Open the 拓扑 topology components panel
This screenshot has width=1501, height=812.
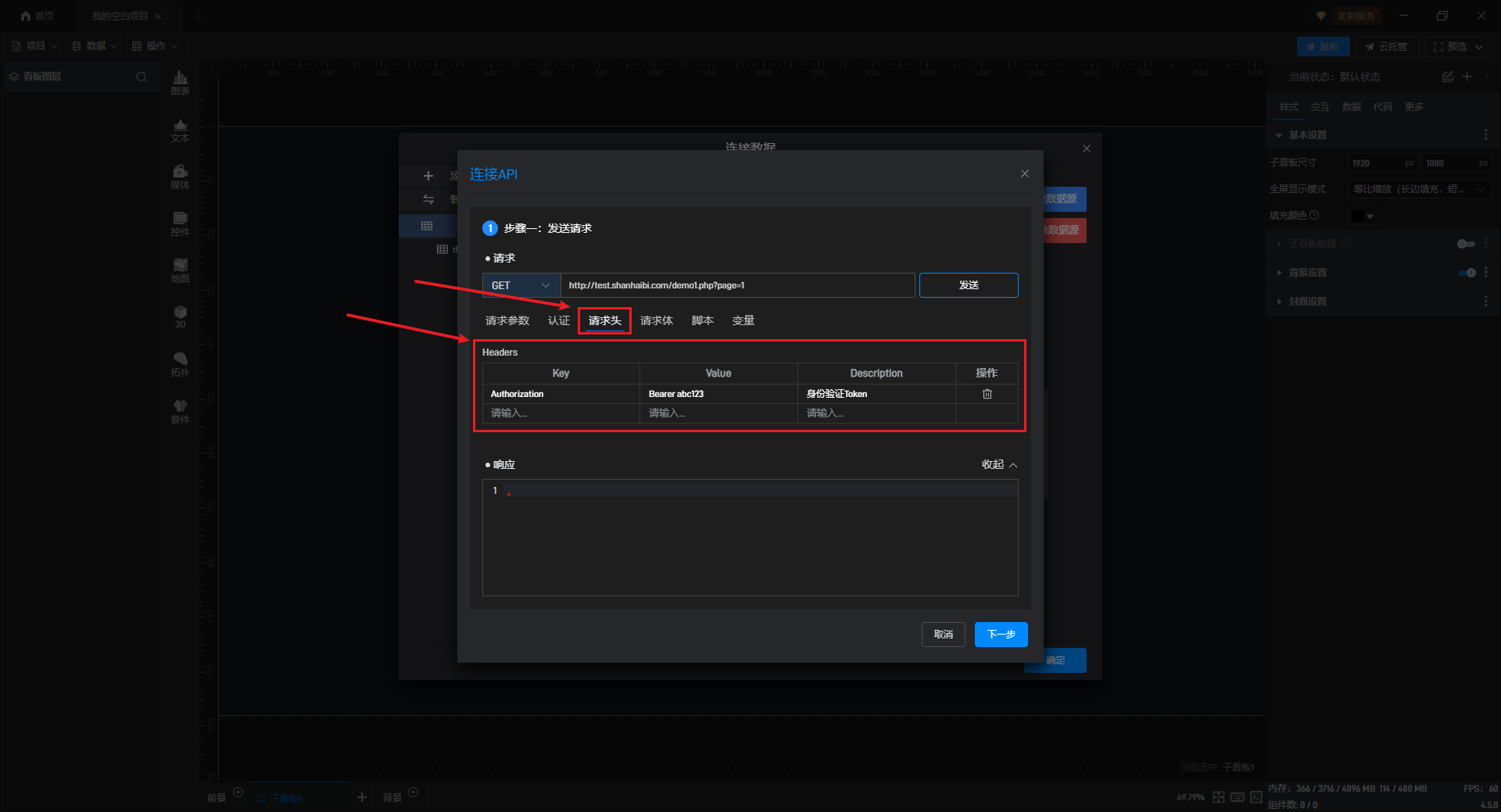pos(180,363)
